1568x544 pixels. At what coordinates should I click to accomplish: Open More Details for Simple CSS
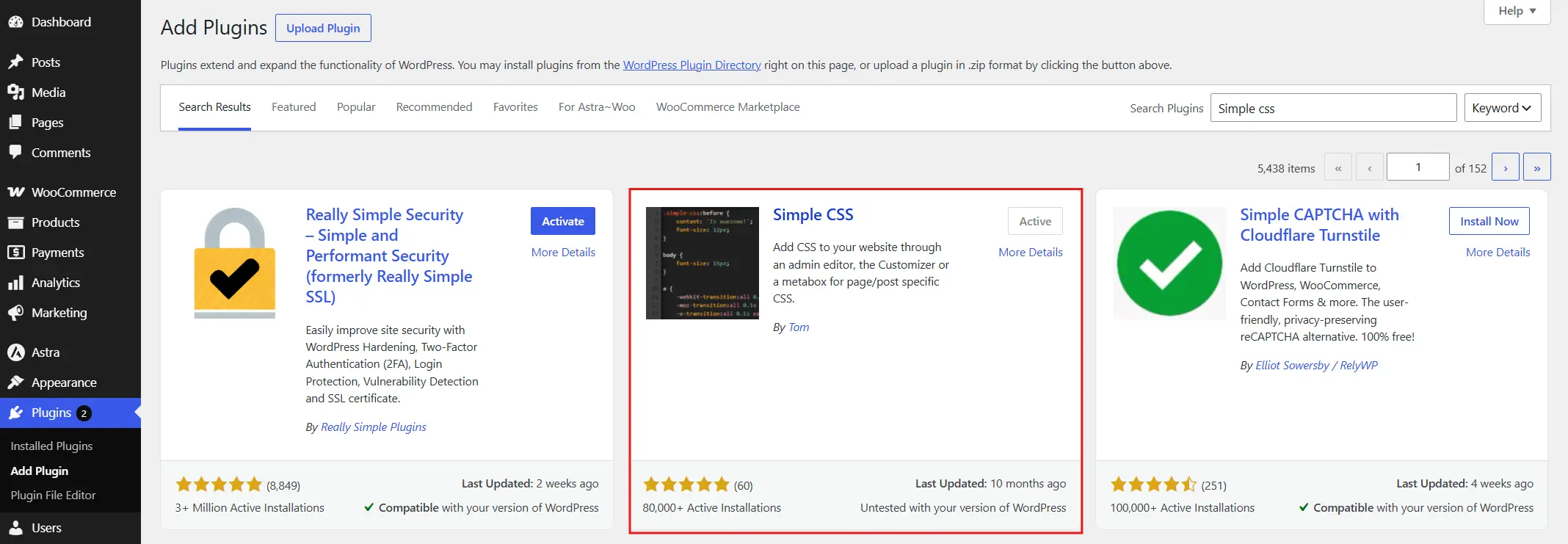1031,252
